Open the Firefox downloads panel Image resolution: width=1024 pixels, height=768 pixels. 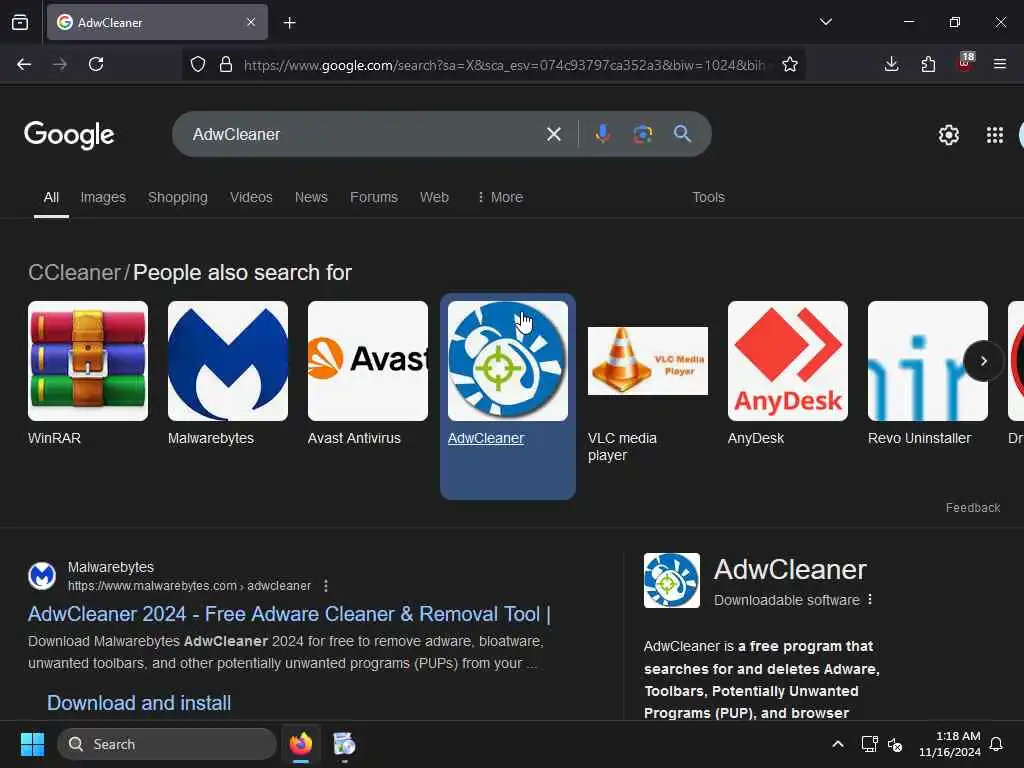891,64
